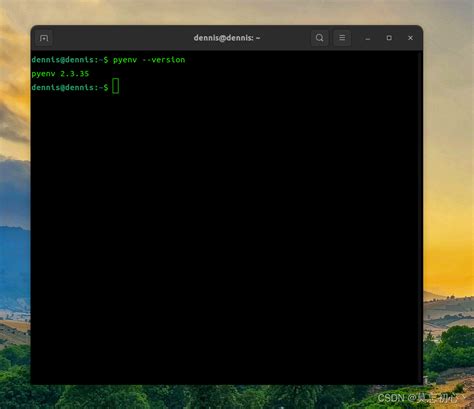The image size is (474, 409).
Task: Open the terminal search icon
Action: coord(319,38)
